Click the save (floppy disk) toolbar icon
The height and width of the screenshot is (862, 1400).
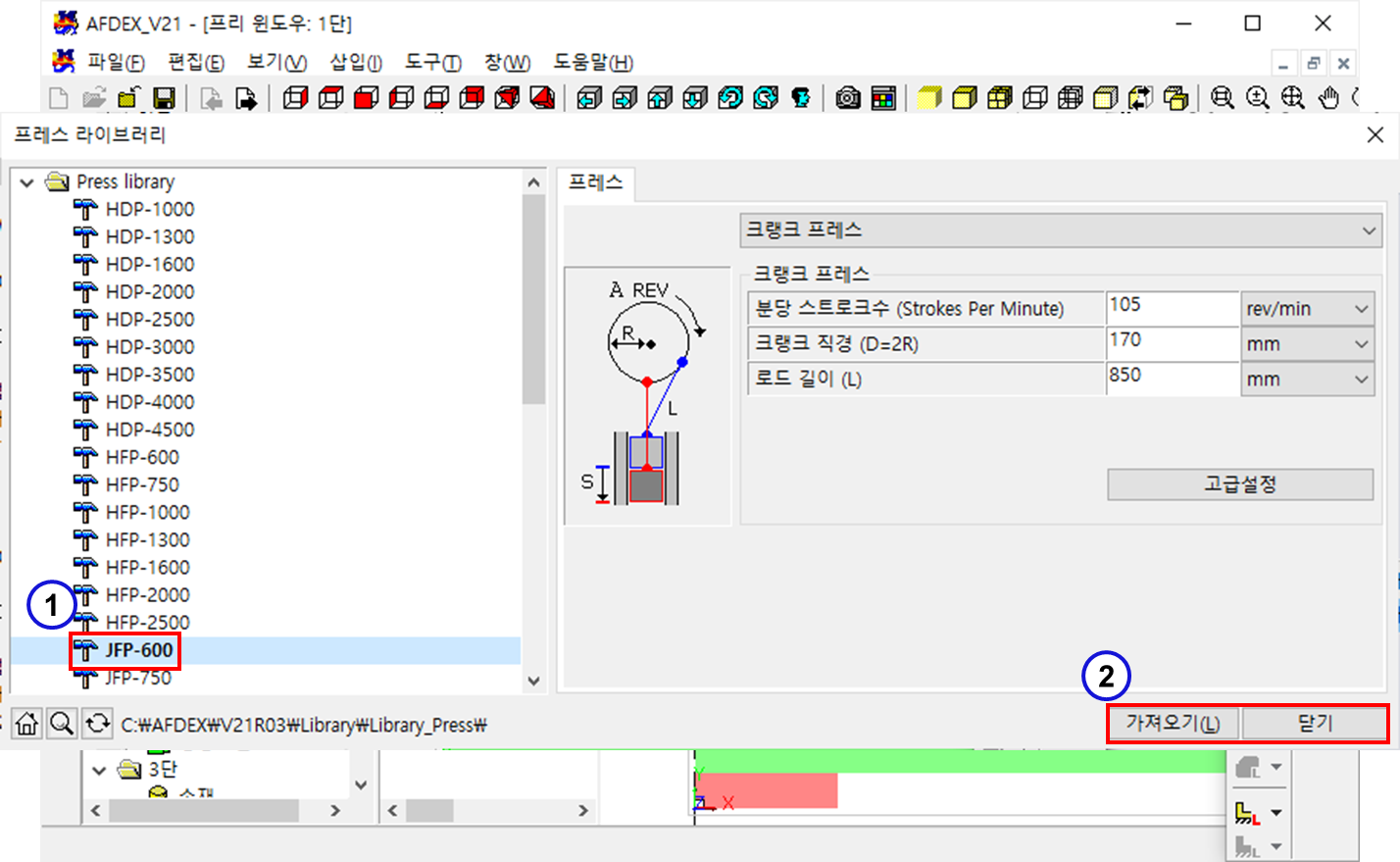(x=164, y=98)
